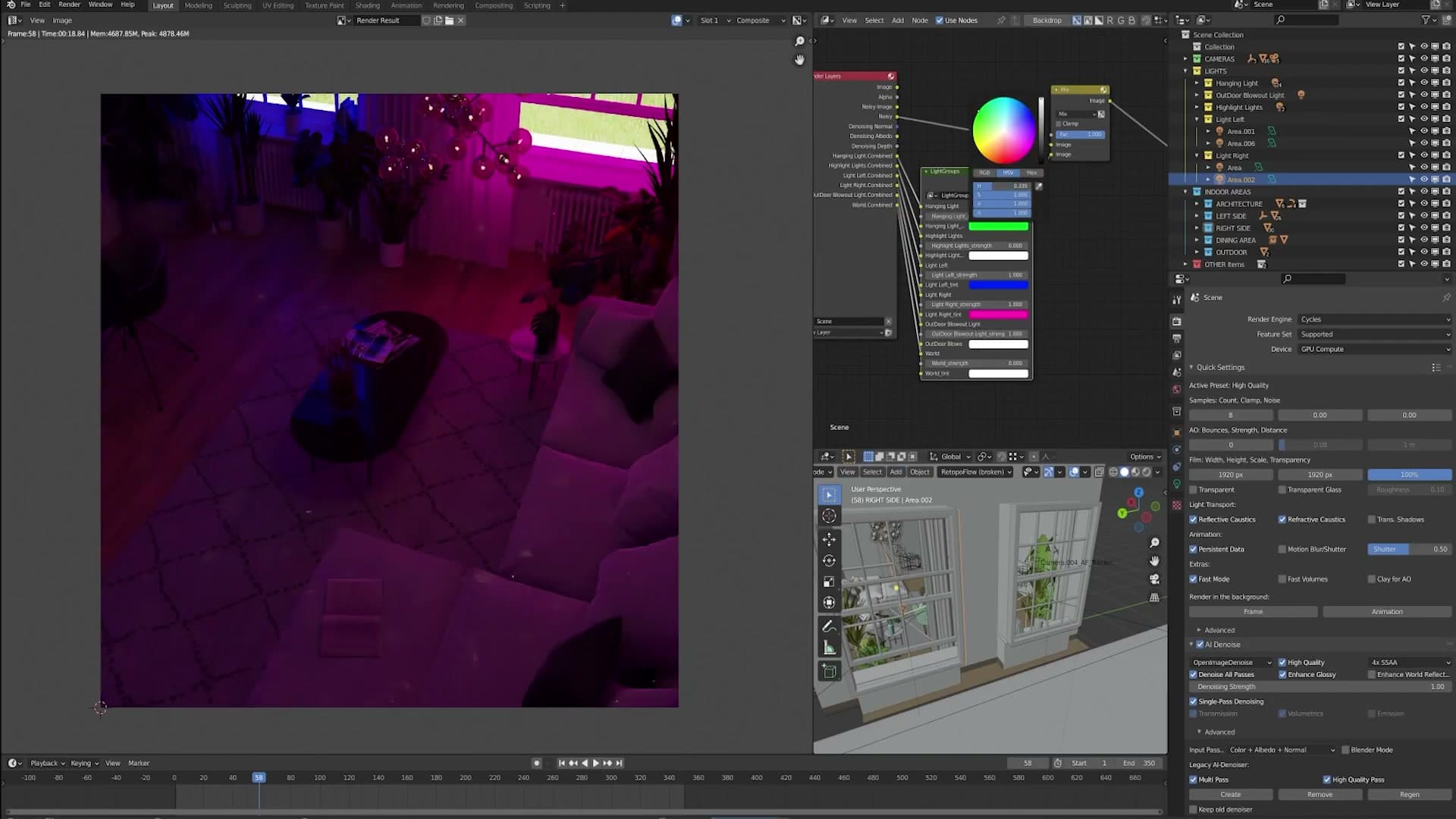Image resolution: width=1456 pixels, height=819 pixels.
Task: Click the zoom magnifier in the image editor
Action: [x=799, y=41]
